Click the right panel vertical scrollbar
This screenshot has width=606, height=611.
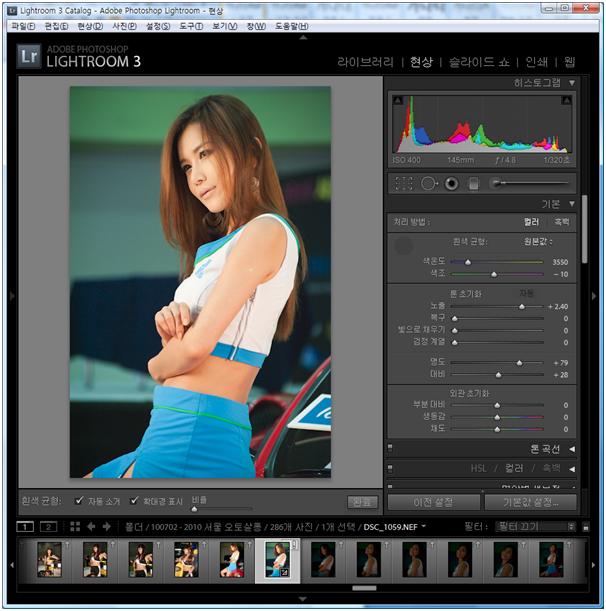[584, 230]
